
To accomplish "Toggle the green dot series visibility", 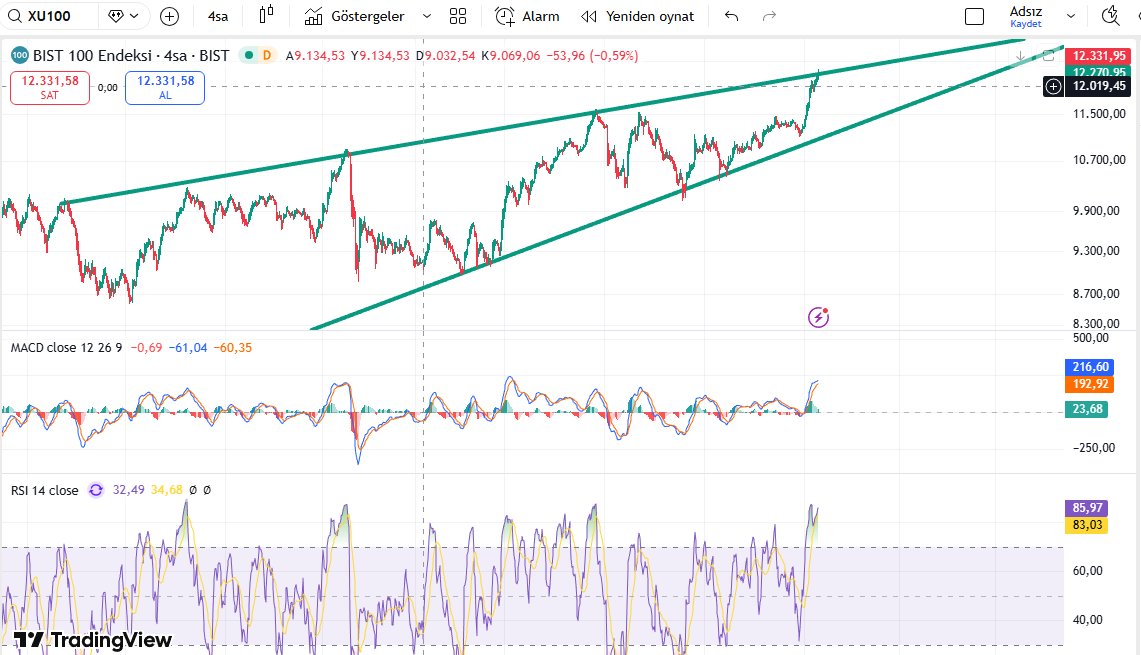I will (250, 57).
